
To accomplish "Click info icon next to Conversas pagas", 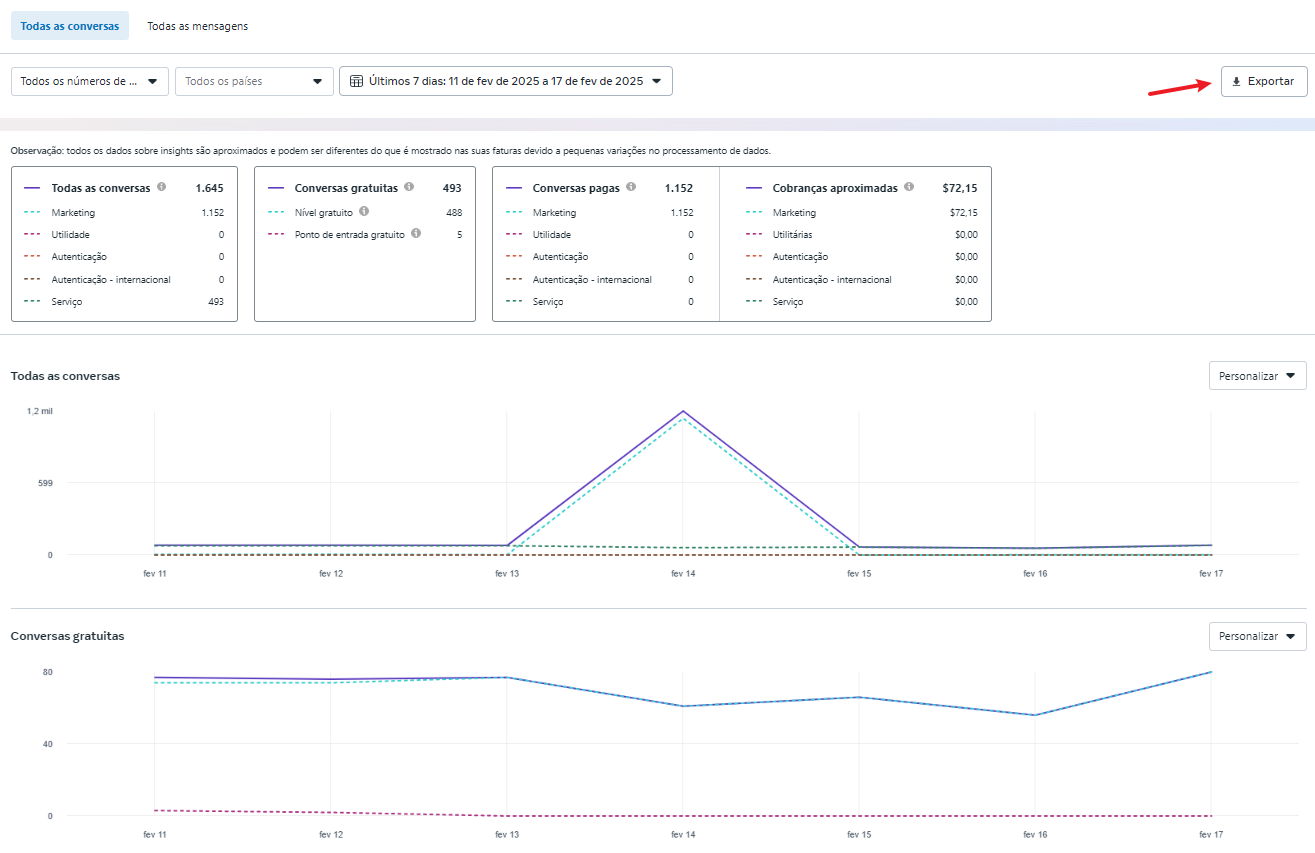I will (632, 187).
